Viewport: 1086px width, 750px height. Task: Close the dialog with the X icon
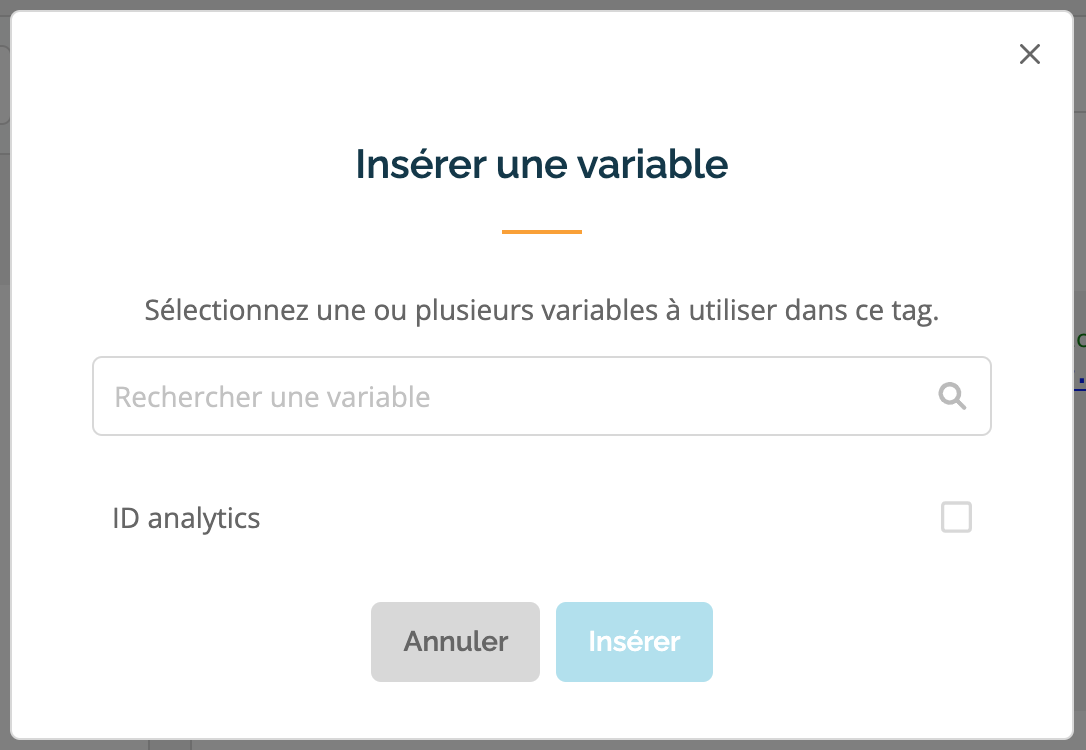click(1030, 54)
